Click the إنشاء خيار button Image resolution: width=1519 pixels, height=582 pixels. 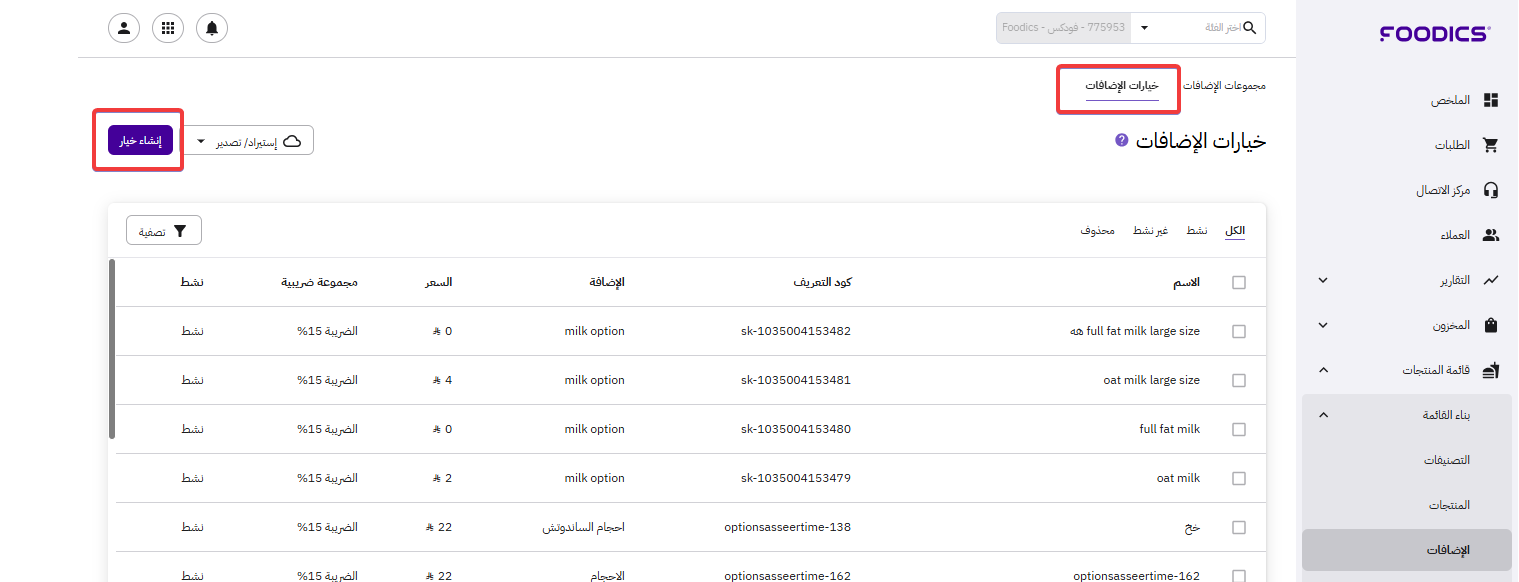coord(140,141)
